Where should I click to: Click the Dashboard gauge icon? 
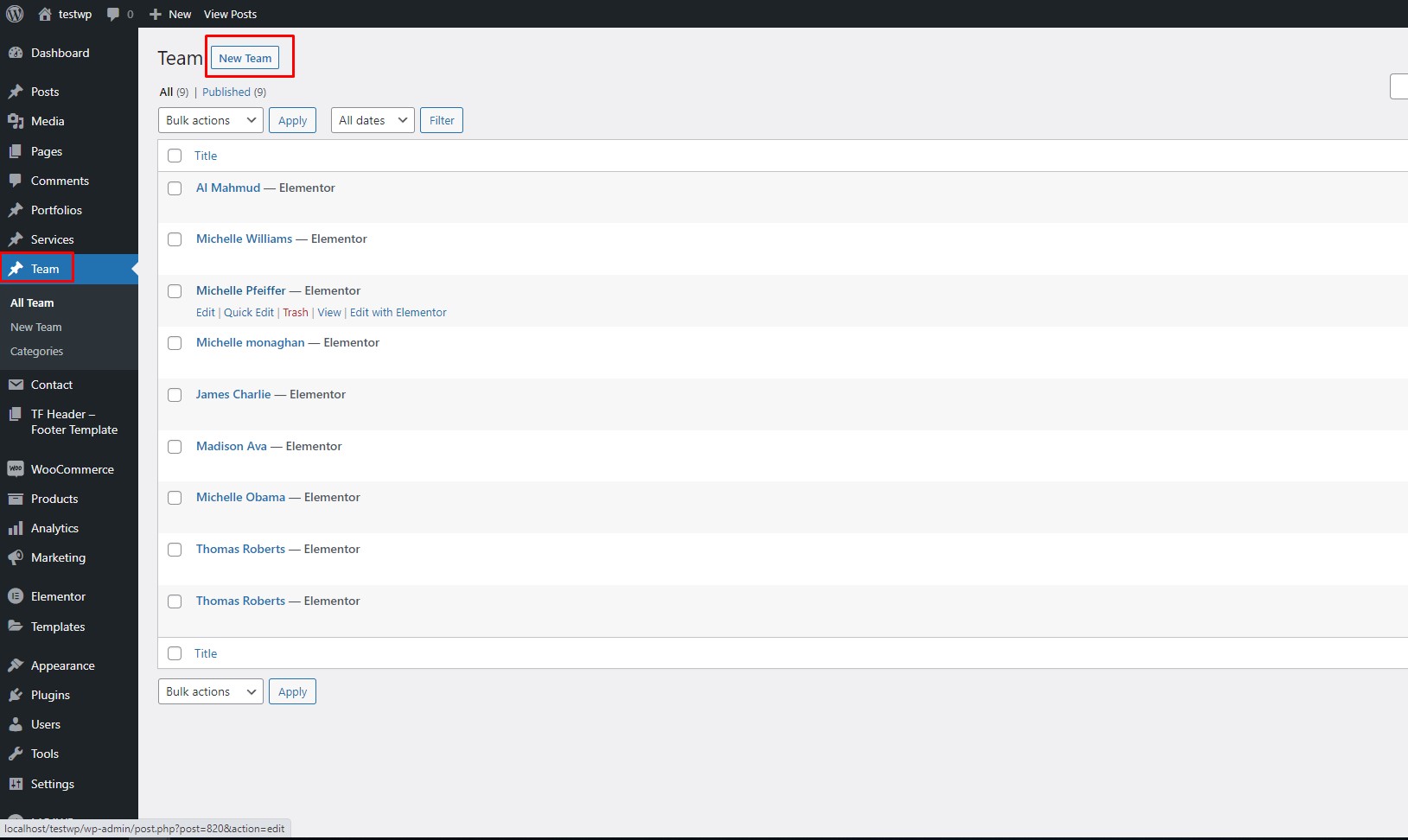(x=16, y=53)
